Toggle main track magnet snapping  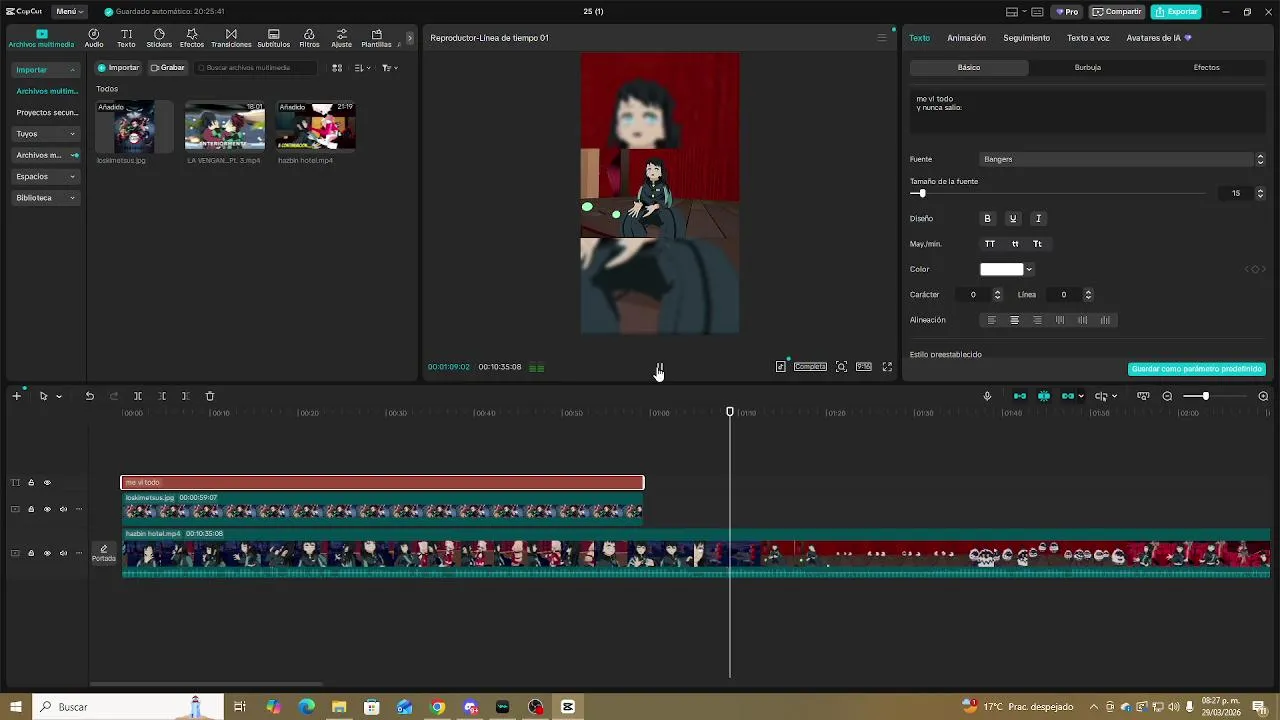[x=1020, y=396]
